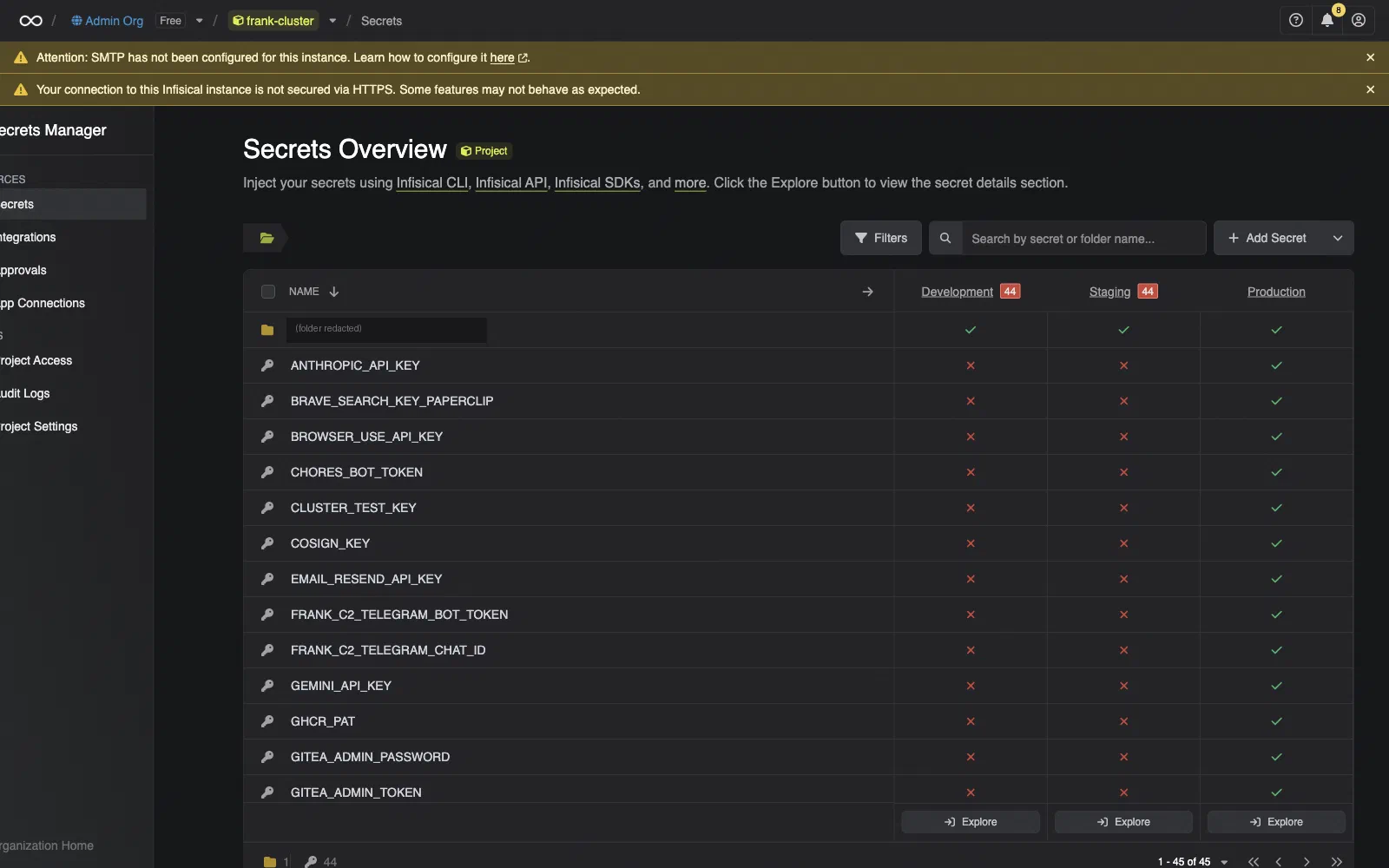This screenshot has height=868, width=1389.
Task: Click Staging checkmark for redacted folder
Action: pos(1123,330)
